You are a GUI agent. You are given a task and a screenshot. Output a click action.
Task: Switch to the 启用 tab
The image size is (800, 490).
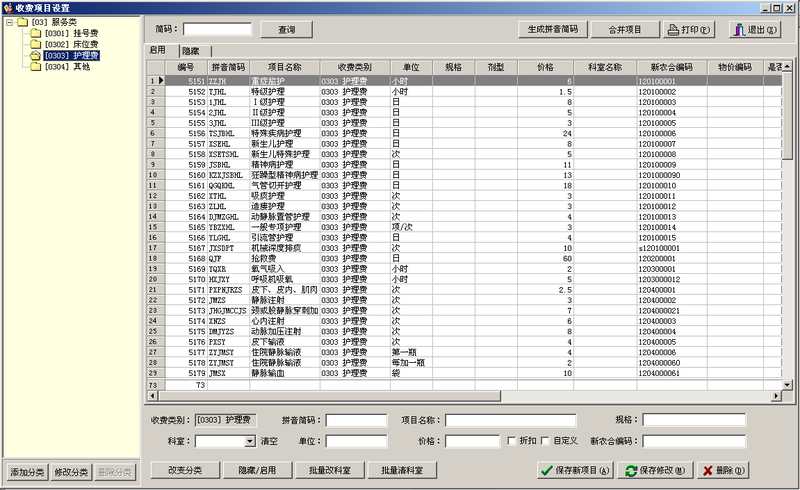157,50
